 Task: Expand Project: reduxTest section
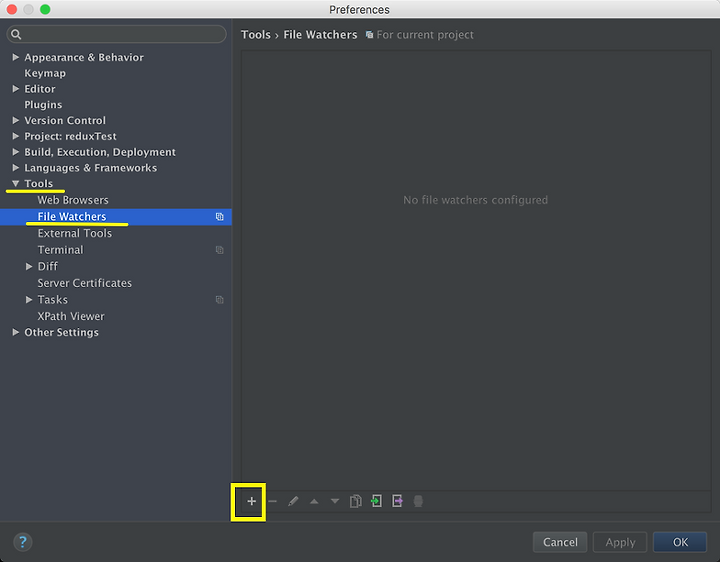(16, 136)
